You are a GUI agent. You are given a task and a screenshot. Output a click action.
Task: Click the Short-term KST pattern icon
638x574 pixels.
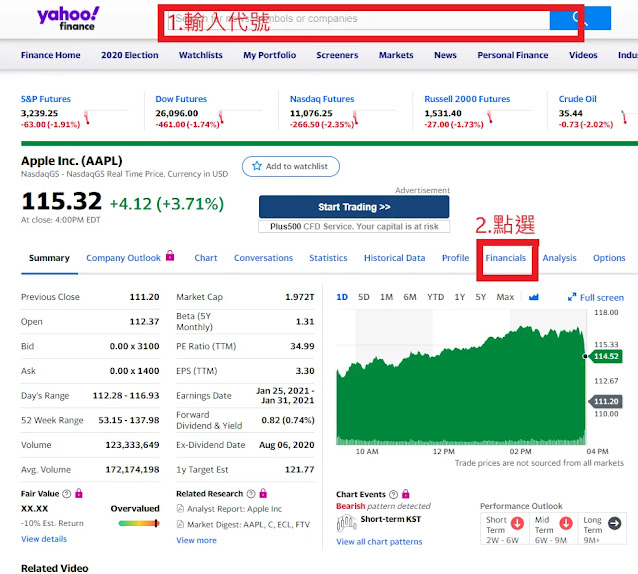click(x=346, y=522)
